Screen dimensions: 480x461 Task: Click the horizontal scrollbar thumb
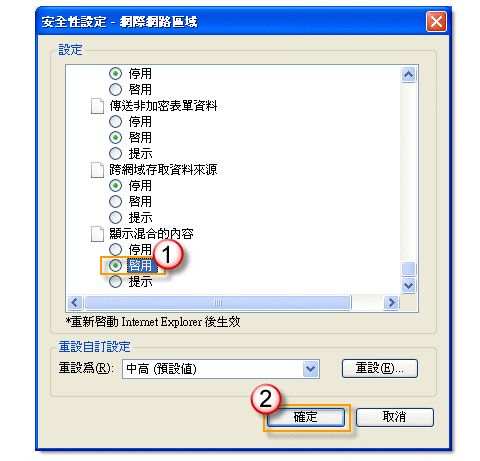tap(218, 303)
